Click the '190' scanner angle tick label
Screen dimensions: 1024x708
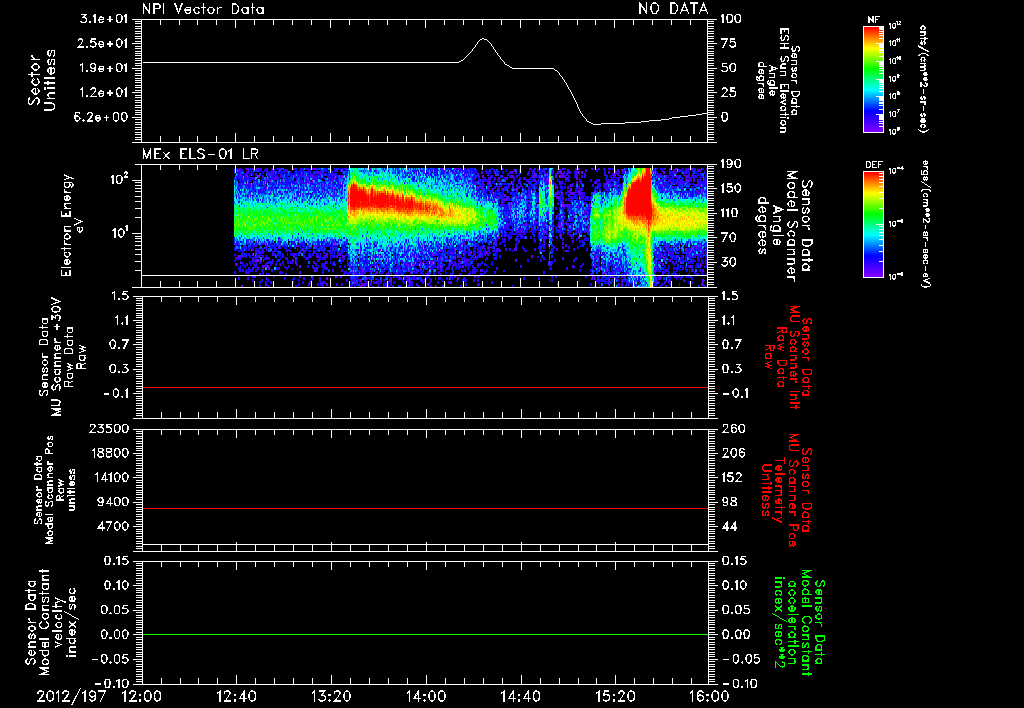pos(731,164)
